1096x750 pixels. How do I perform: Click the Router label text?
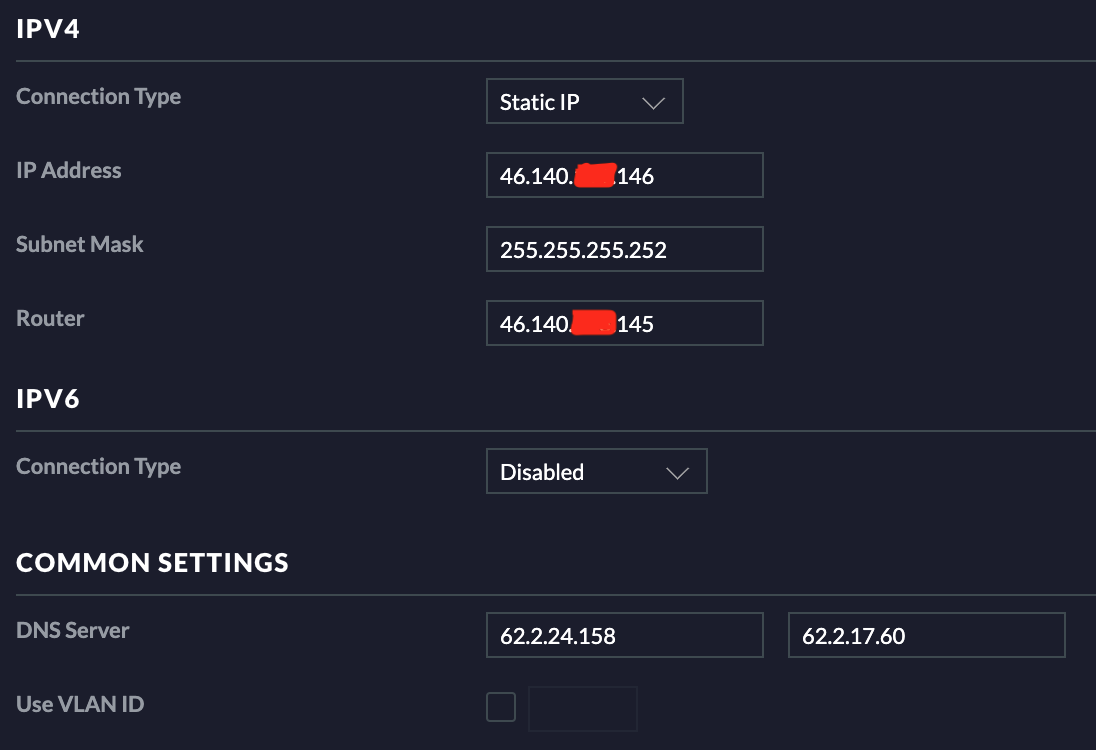[50, 319]
